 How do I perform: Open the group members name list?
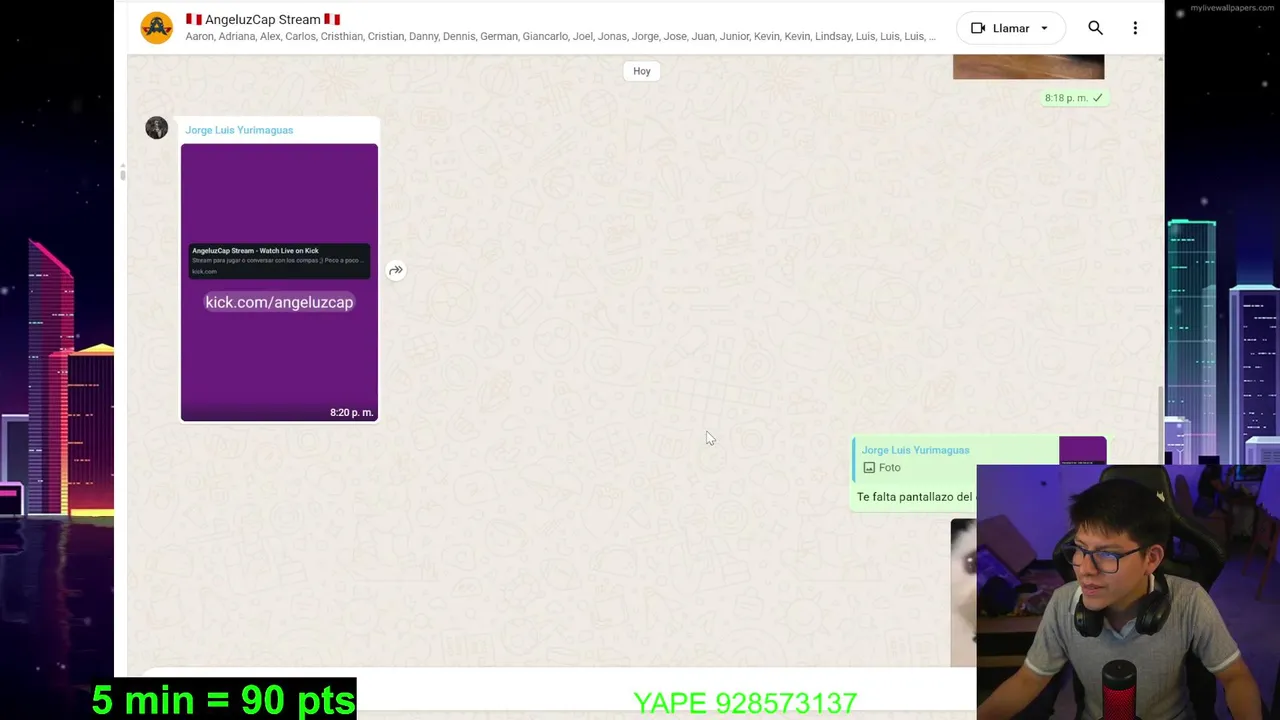point(560,36)
